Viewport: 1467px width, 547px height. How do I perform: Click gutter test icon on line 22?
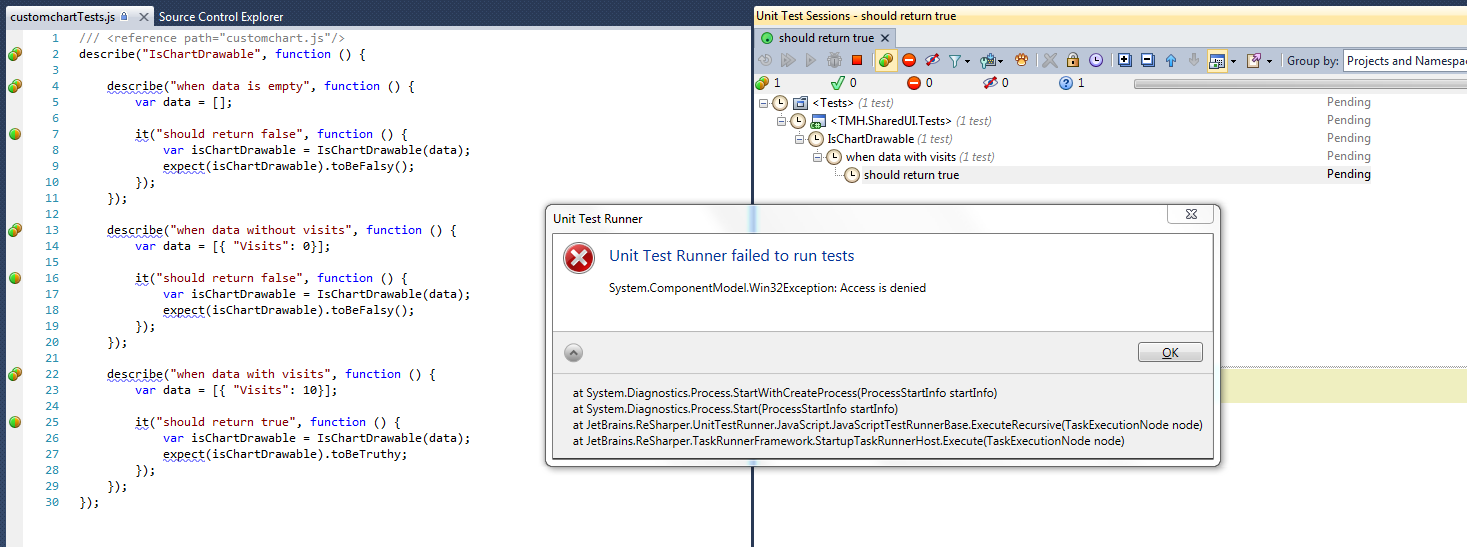coord(14,374)
